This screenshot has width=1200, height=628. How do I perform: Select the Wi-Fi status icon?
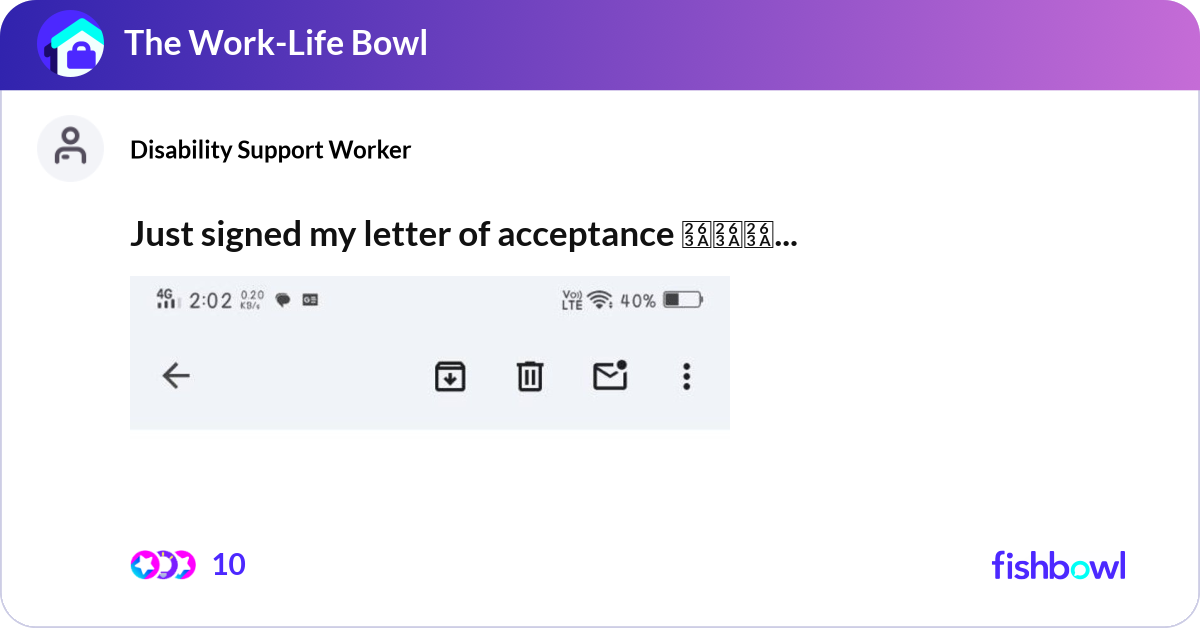pos(597,299)
